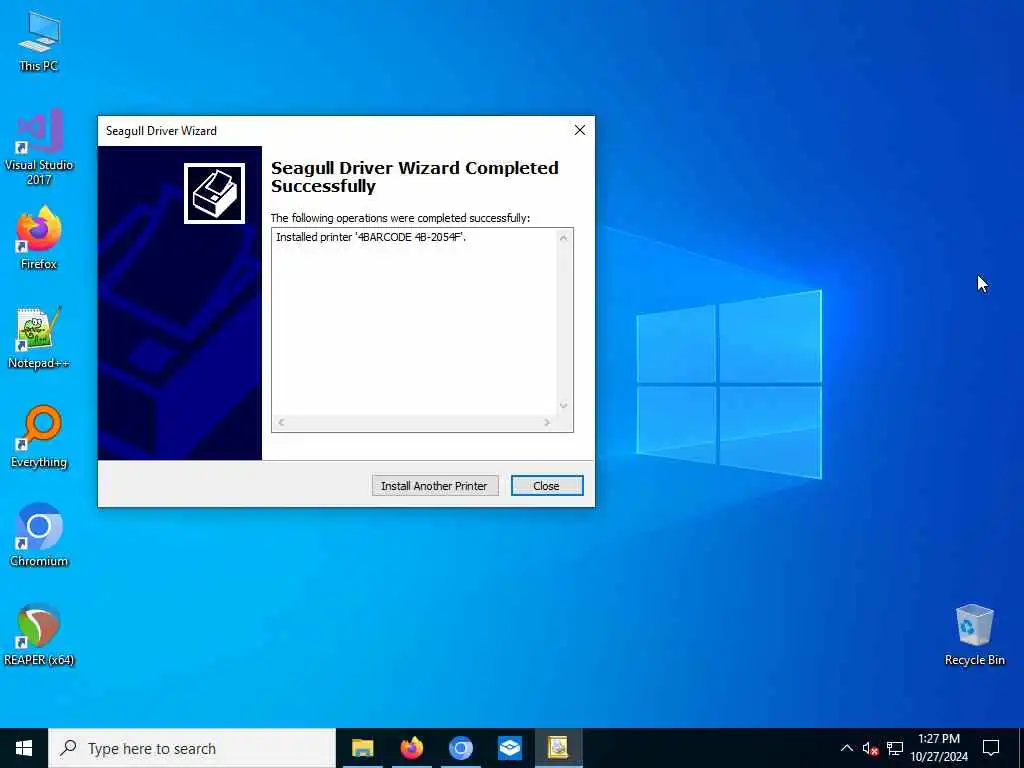Click Install Another Printer button
Screen dimensions: 1024x768
point(435,485)
